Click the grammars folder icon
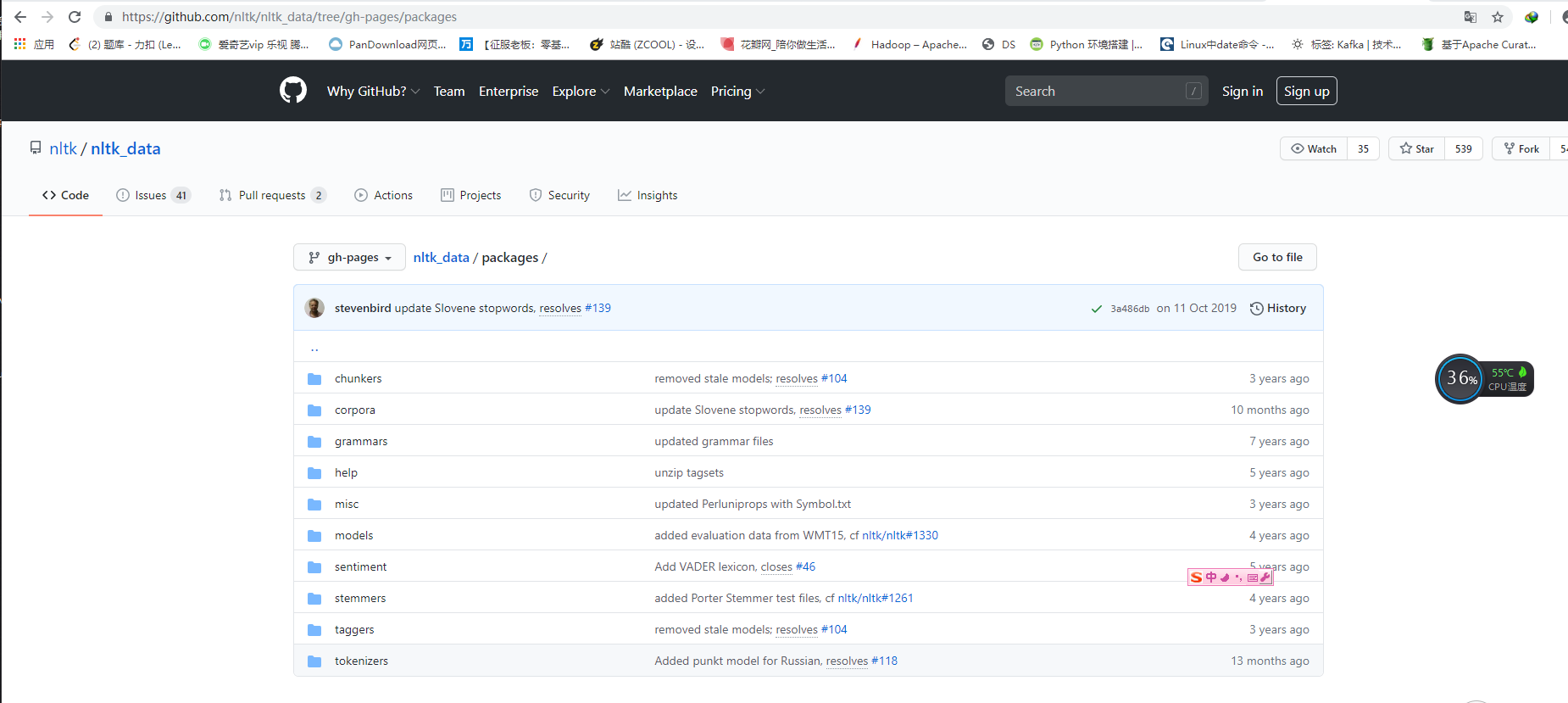 pyautogui.click(x=314, y=442)
